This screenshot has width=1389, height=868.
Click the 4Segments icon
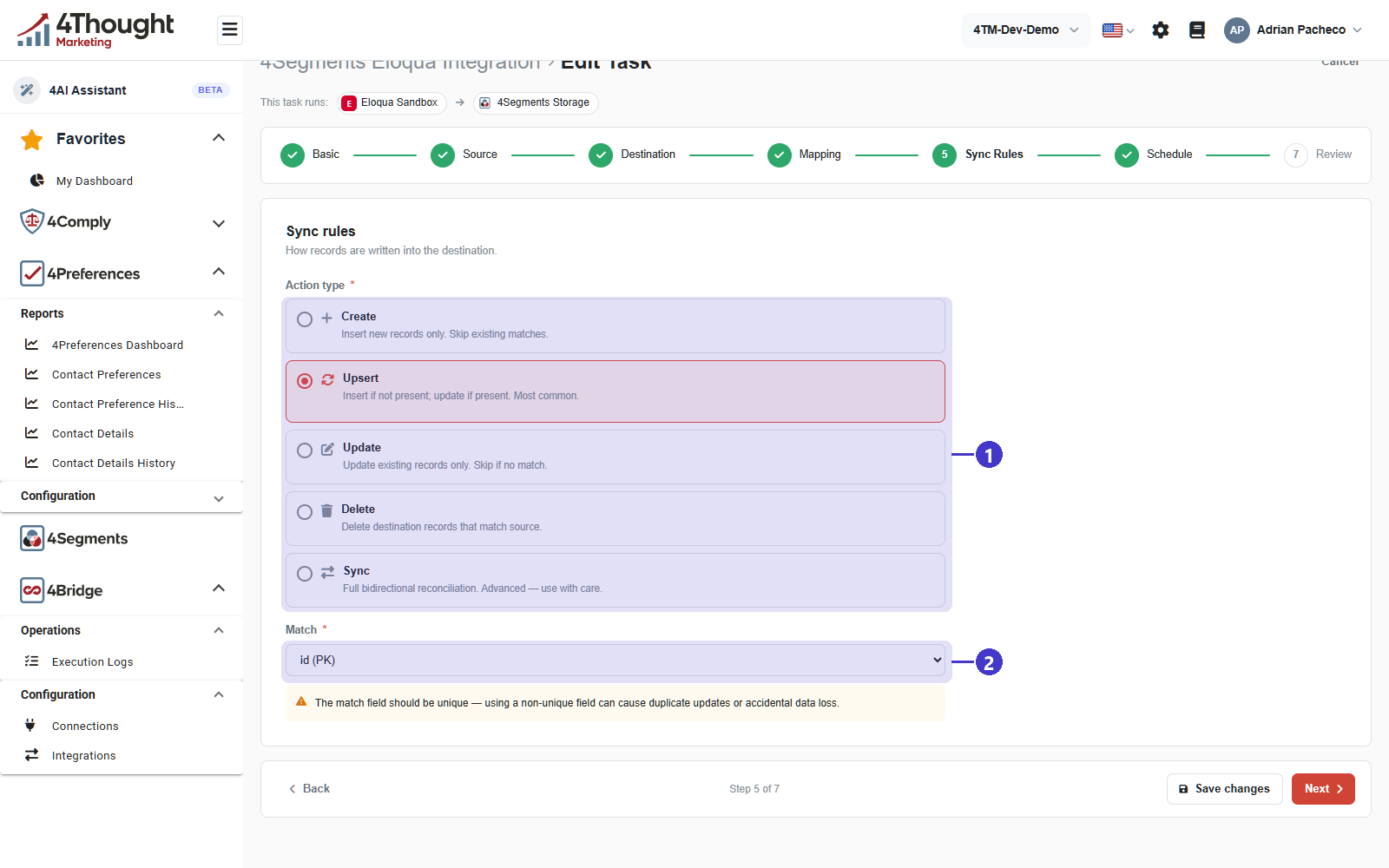(x=32, y=538)
